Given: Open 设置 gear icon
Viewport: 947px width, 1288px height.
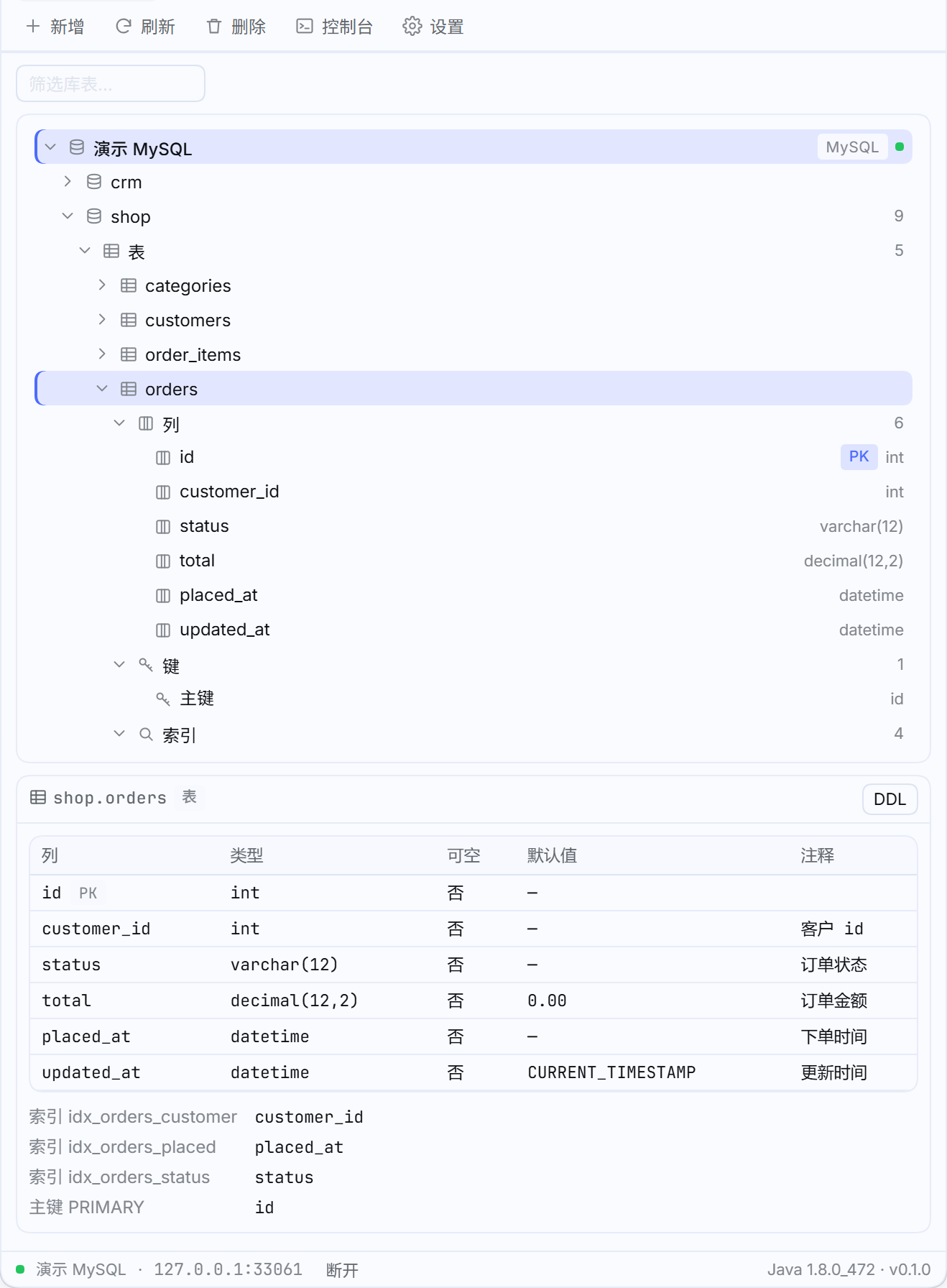Looking at the screenshot, I should pyautogui.click(x=412, y=27).
